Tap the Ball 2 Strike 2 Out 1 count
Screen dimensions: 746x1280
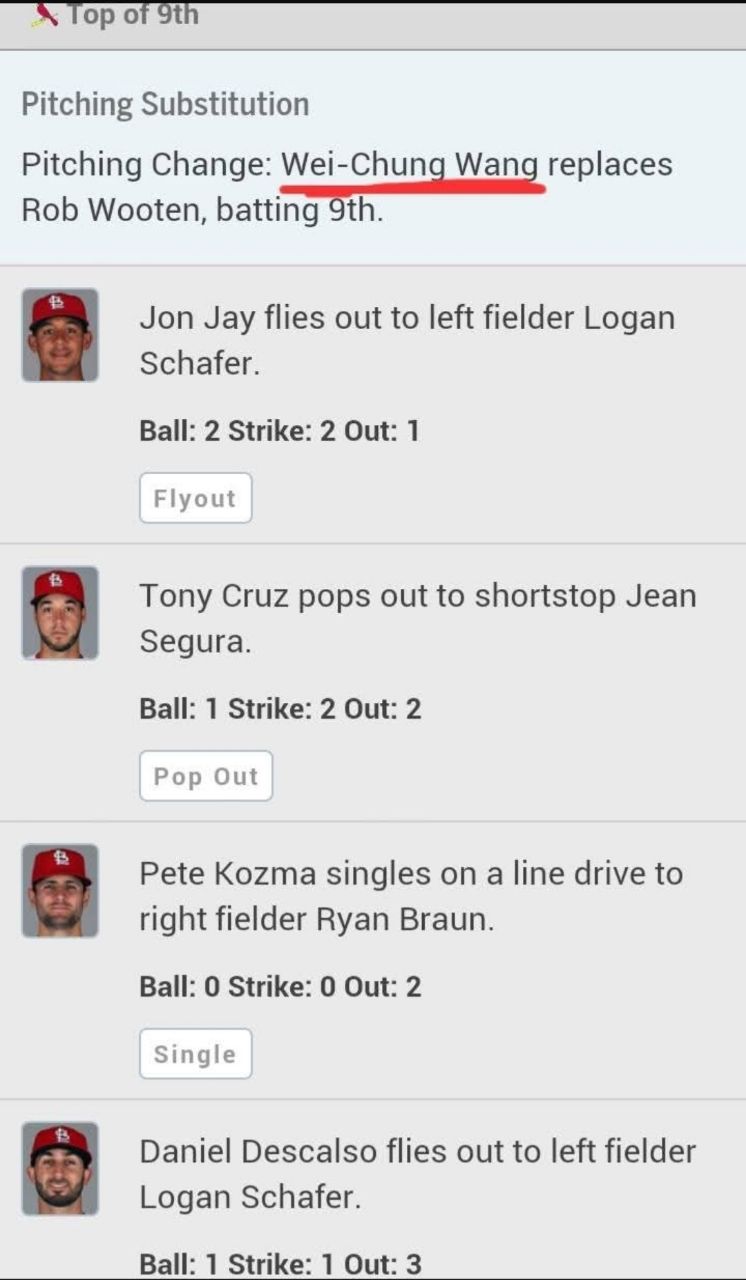click(x=279, y=431)
